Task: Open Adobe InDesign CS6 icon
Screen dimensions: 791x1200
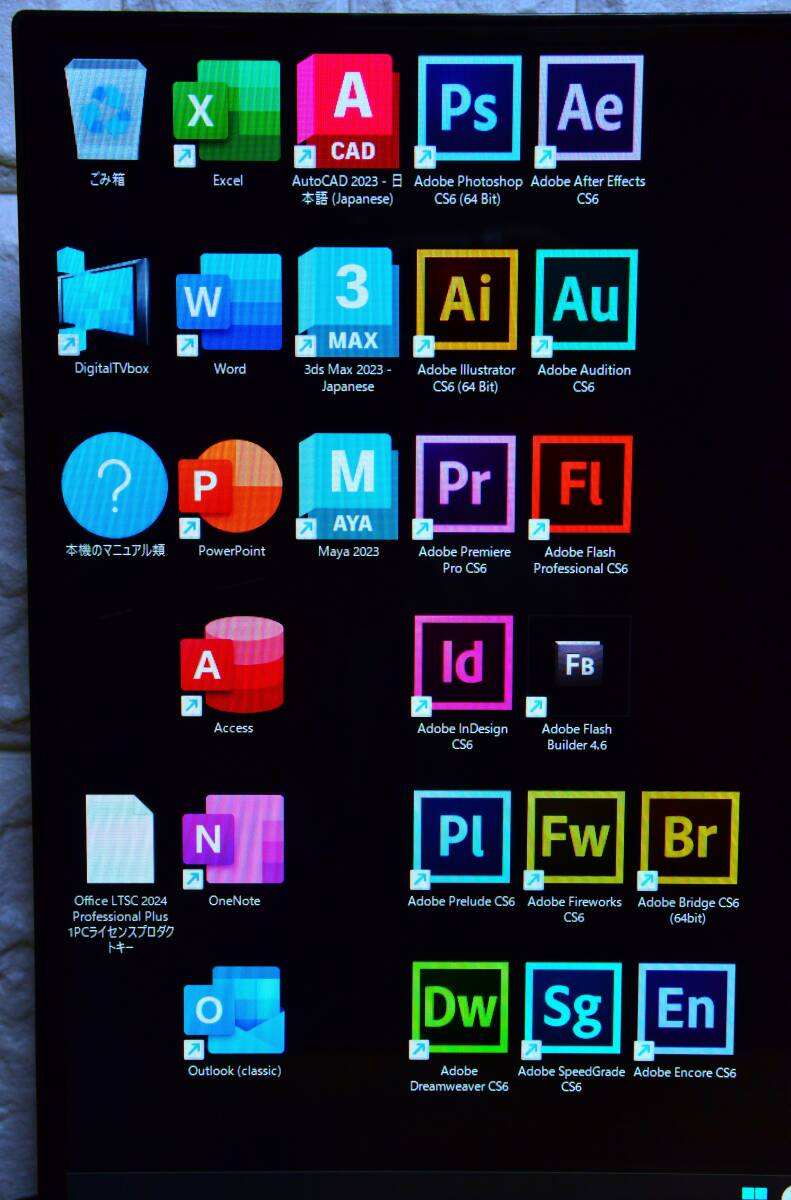Action: [x=463, y=665]
